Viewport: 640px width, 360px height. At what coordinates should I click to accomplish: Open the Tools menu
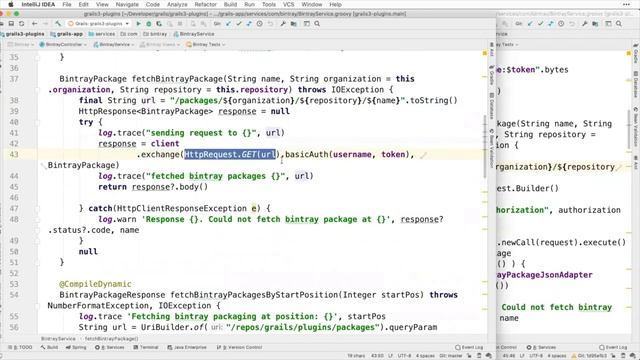269,4
